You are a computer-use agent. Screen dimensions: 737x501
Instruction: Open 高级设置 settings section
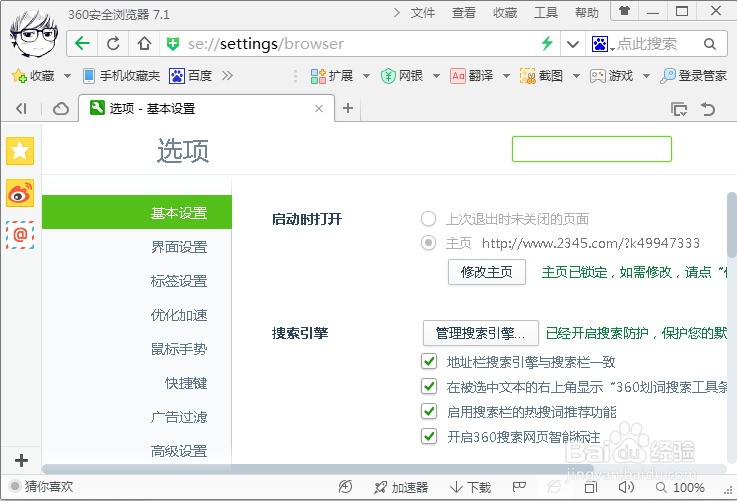(179, 451)
